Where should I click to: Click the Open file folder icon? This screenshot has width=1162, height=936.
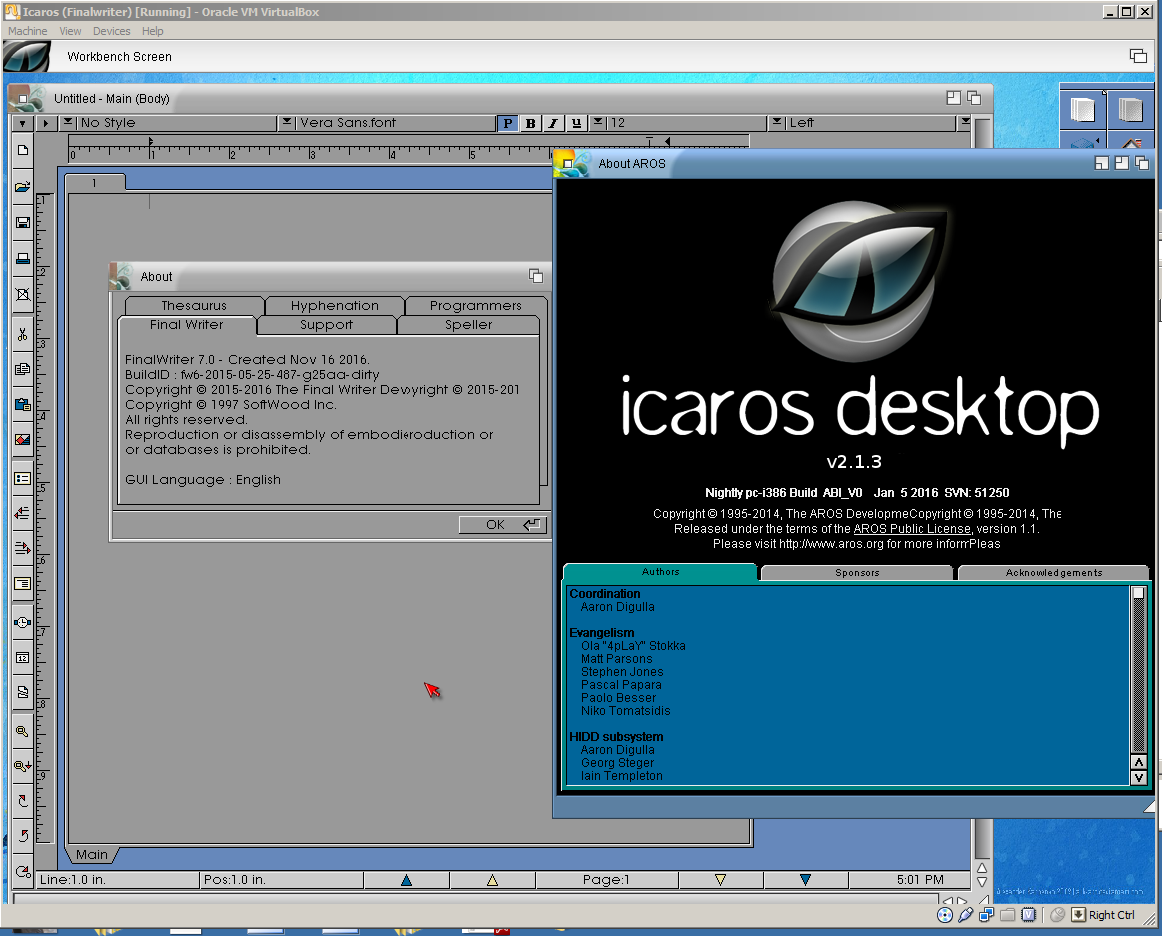[23, 187]
